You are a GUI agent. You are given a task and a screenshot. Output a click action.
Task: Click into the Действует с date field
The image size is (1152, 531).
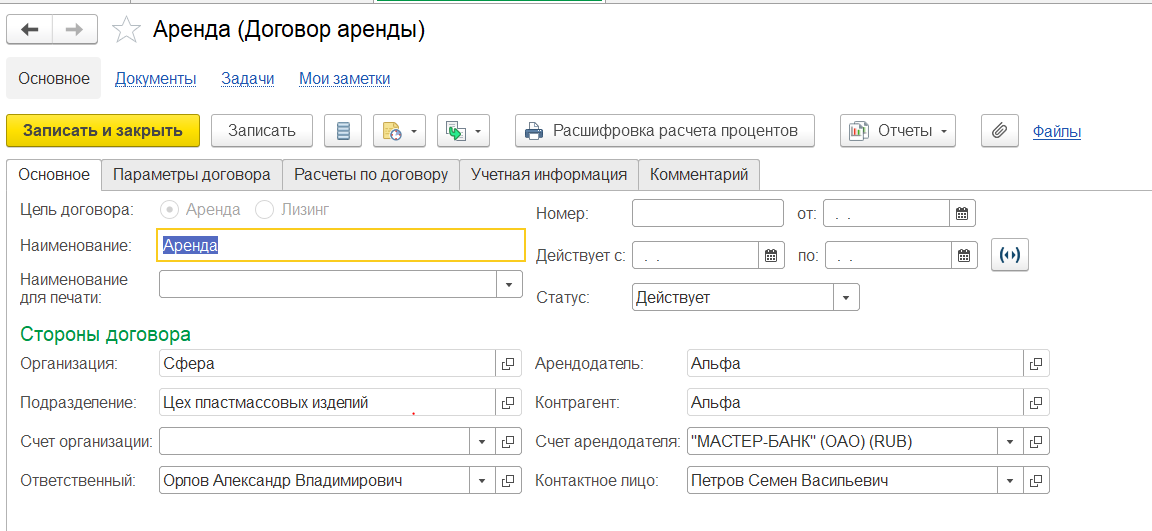pos(695,256)
